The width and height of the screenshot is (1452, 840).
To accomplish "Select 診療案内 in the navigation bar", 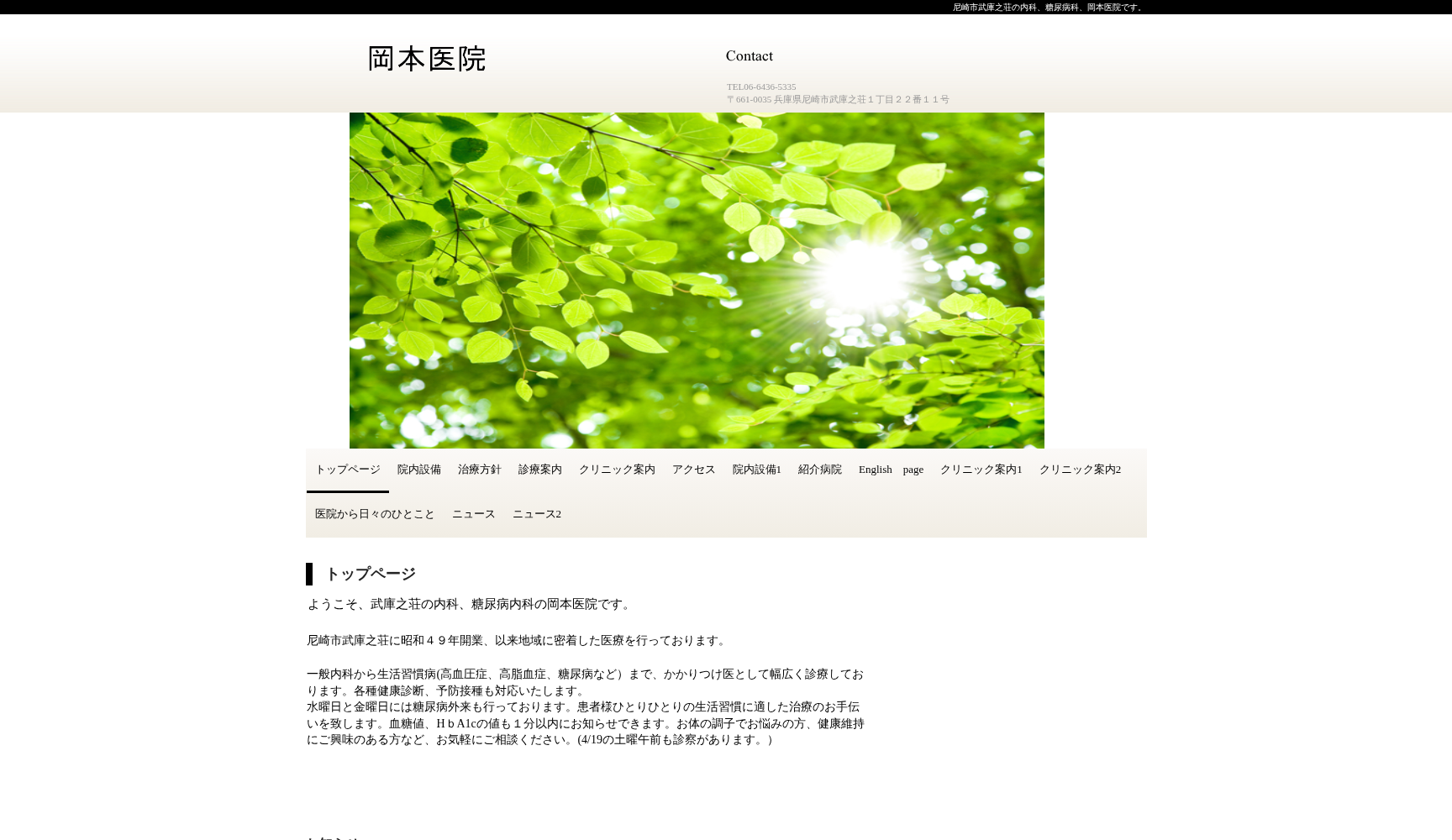I will click(539, 470).
